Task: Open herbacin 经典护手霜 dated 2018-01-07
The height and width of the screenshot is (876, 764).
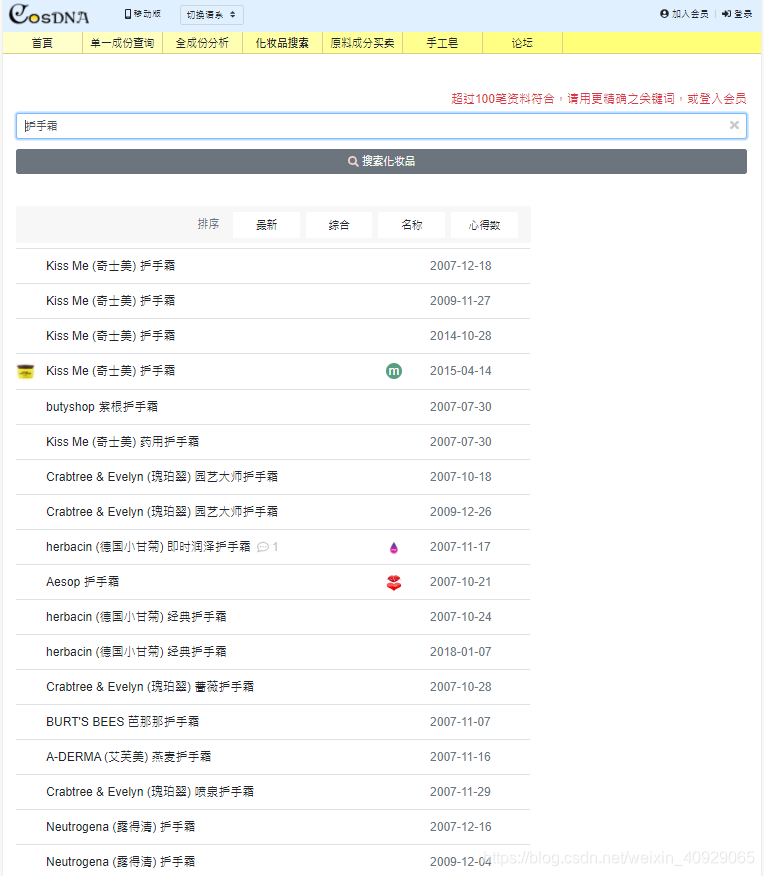Action: click(136, 652)
